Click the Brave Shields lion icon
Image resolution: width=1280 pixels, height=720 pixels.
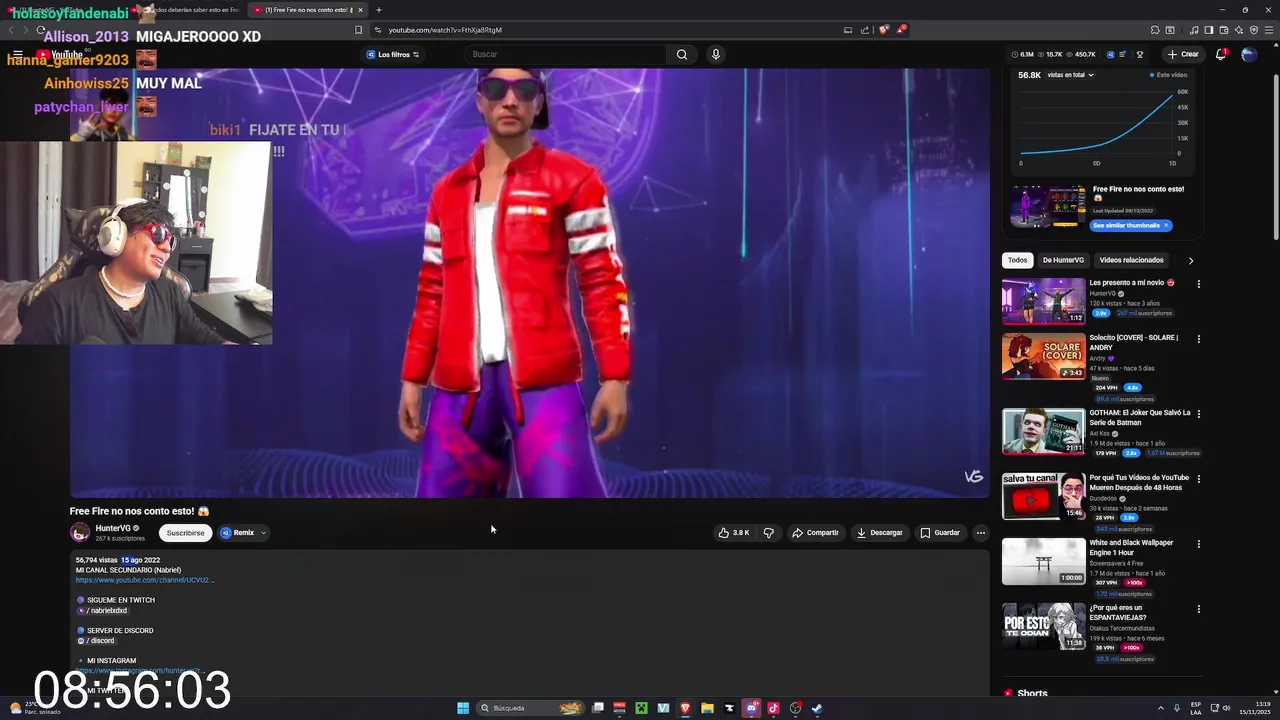(x=883, y=30)
